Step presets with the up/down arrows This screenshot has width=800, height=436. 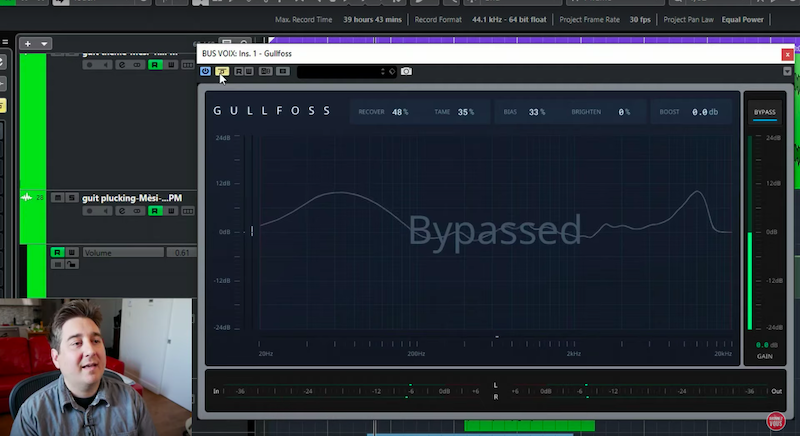[383, 72]
